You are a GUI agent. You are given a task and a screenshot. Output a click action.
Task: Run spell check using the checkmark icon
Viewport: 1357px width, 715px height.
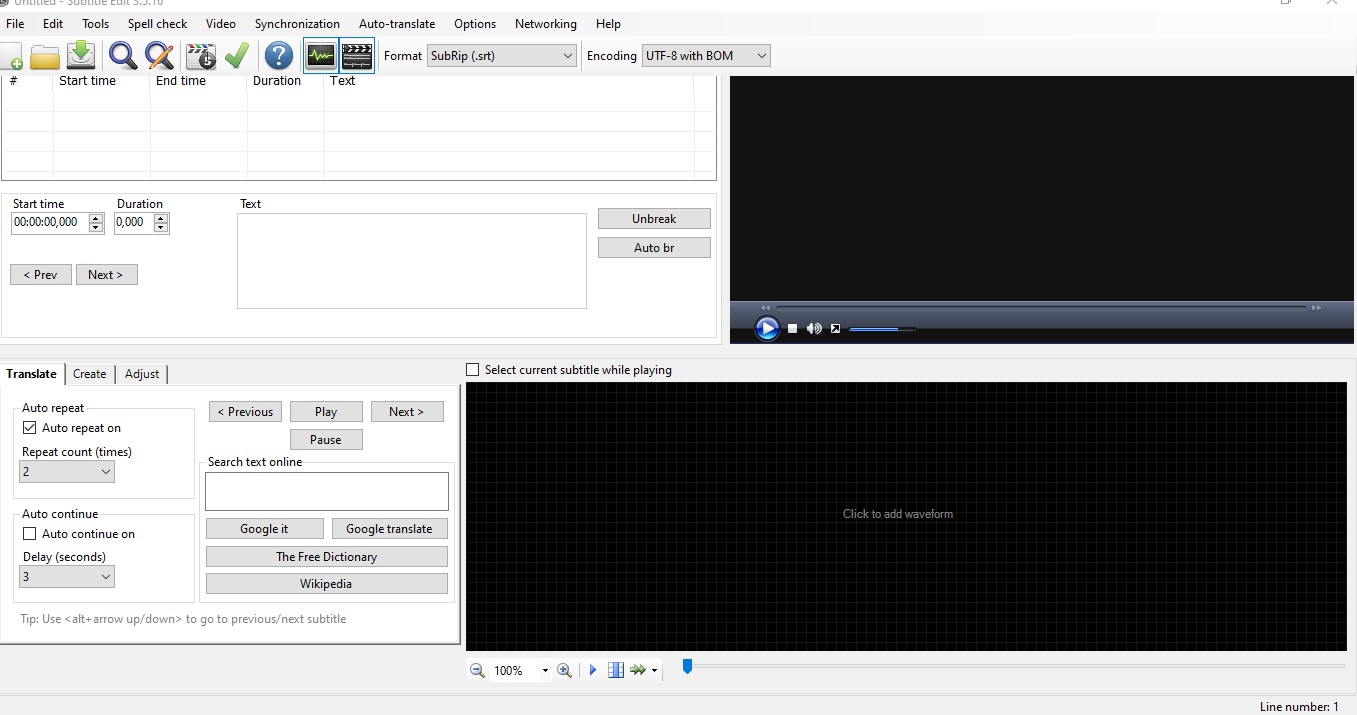coord(236,56)
